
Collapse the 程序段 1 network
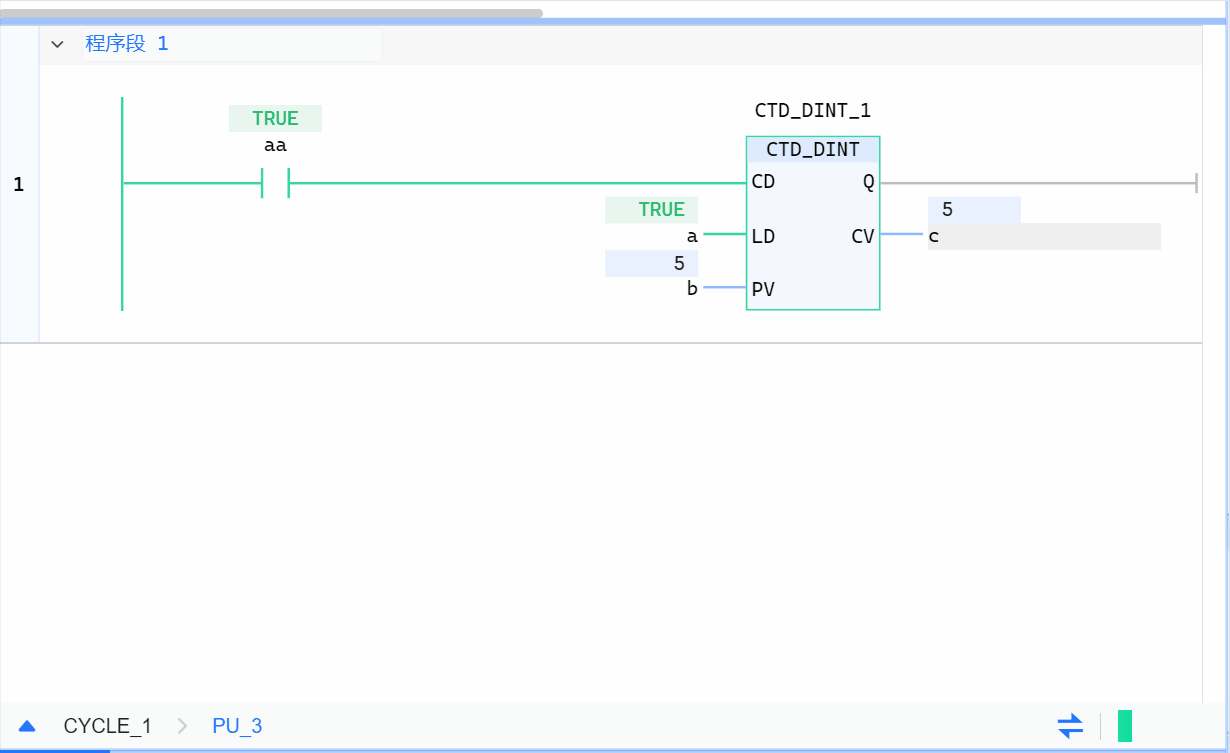pos(57,44)
